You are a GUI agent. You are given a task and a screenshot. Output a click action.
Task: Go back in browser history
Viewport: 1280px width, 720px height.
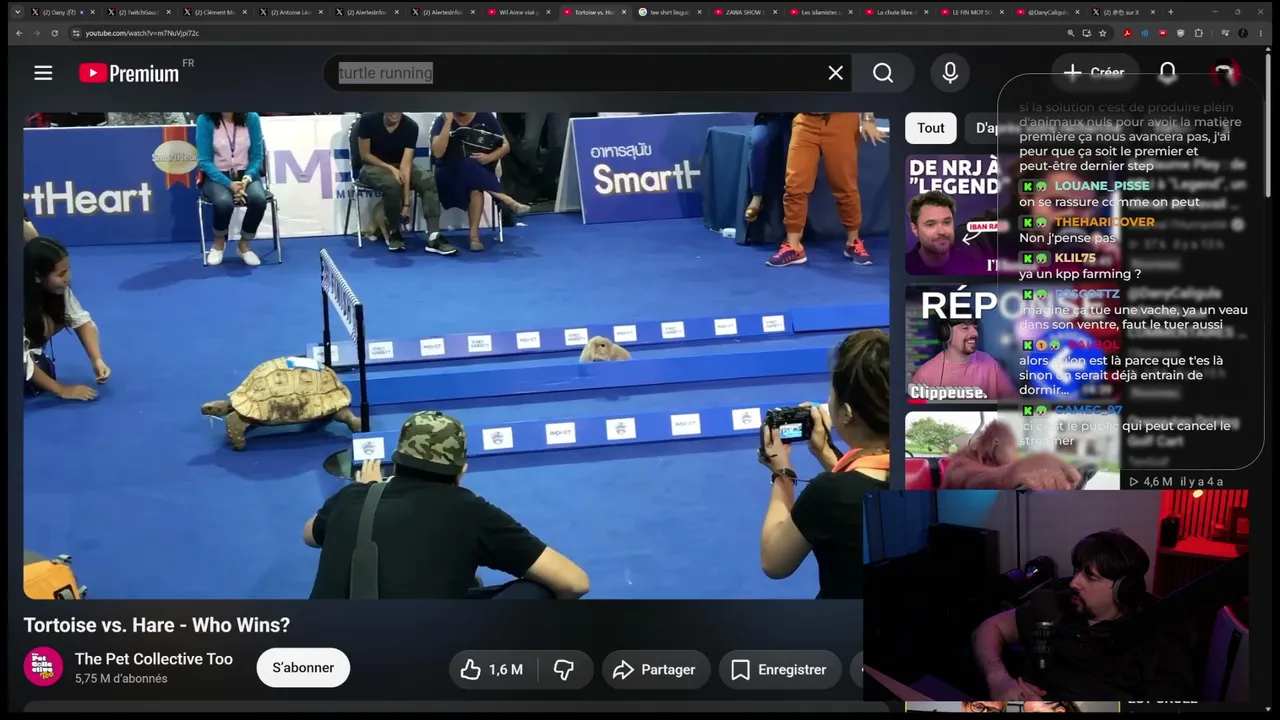[x=18, y=33]
